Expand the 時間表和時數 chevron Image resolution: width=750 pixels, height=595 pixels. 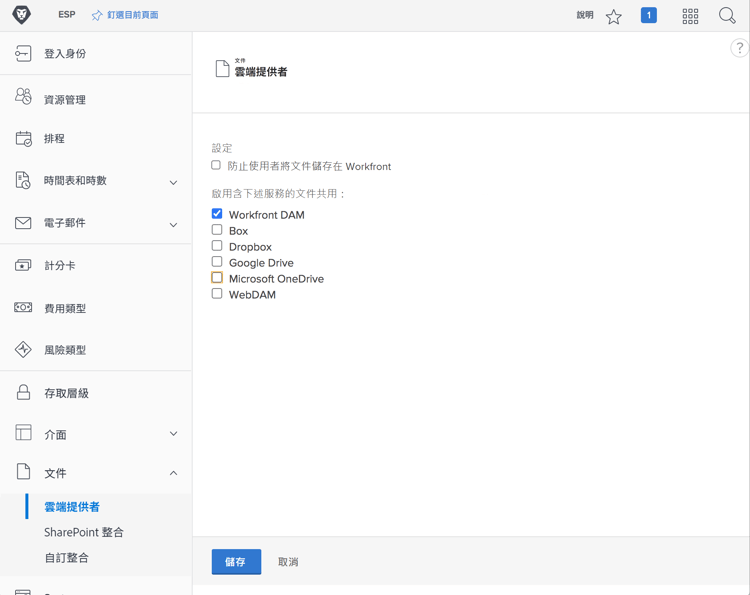tap(173, 182)
